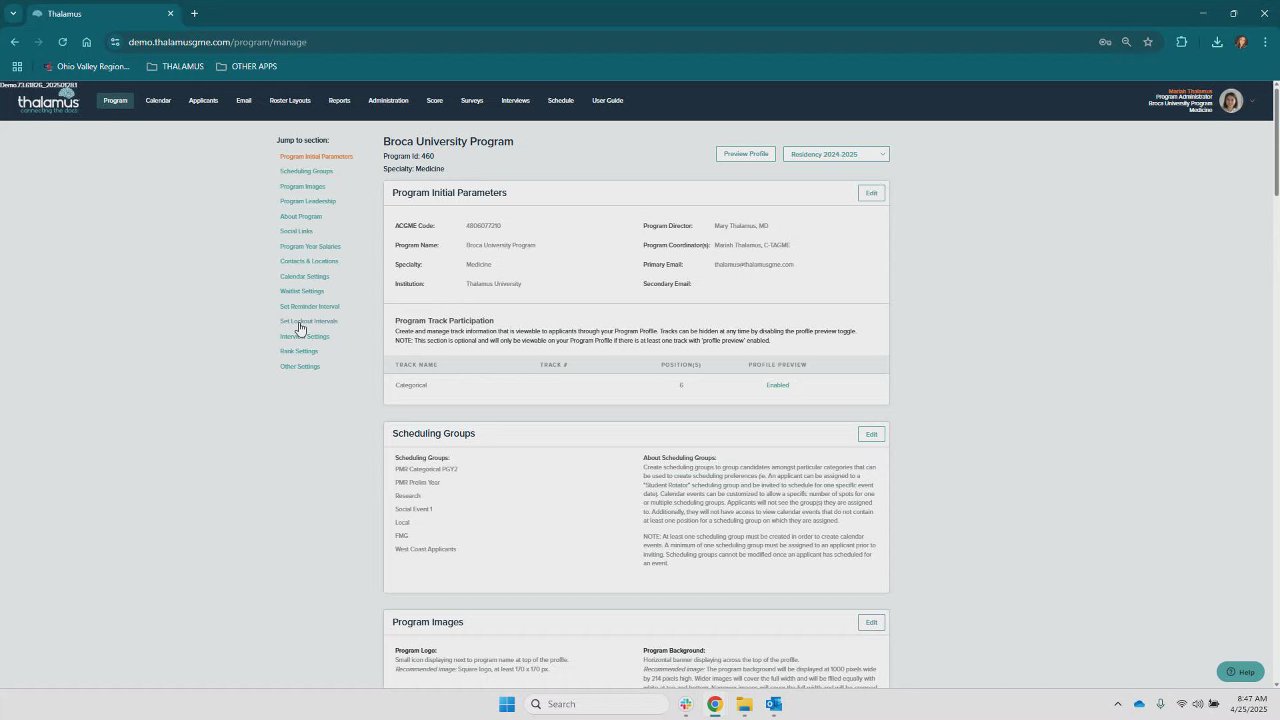Viewport: 1280px width, 720px height.
Task: Reload the page with browser refresh icon
Action: pyautogui.click(x=62, y=42)
